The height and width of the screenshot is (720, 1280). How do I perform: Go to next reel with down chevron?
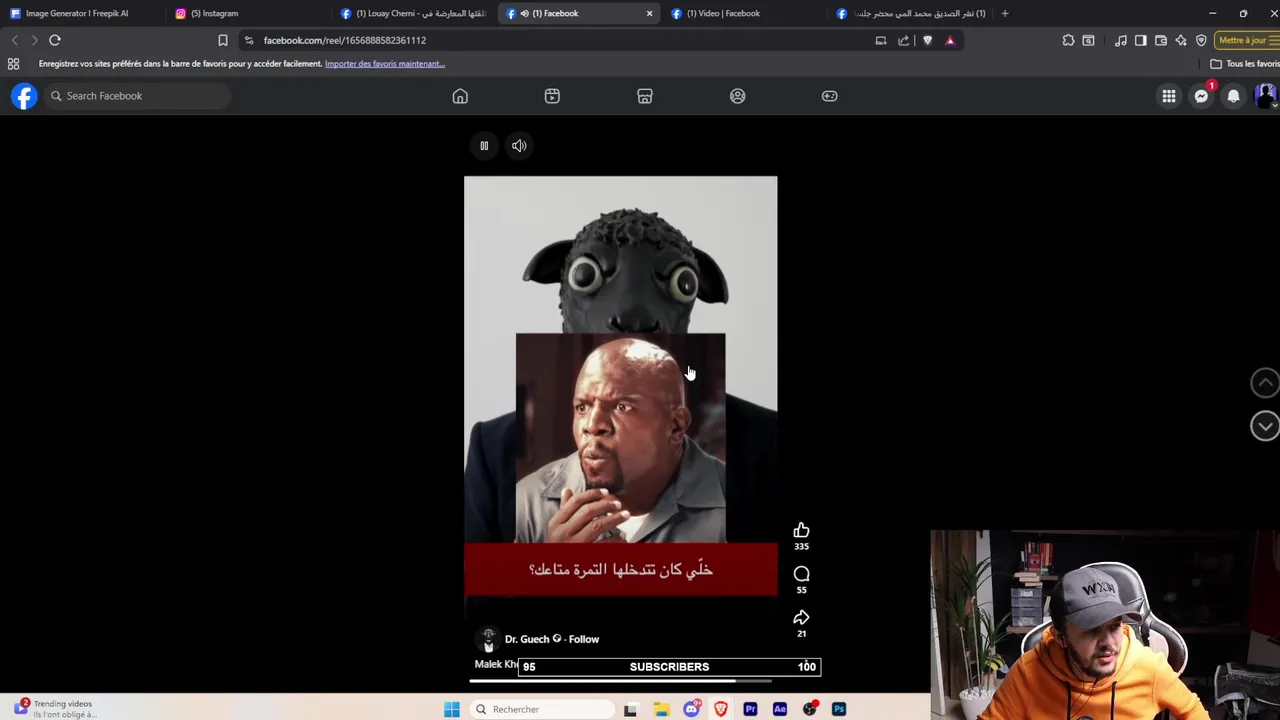pyautogui.click(x=1264, y=426)
